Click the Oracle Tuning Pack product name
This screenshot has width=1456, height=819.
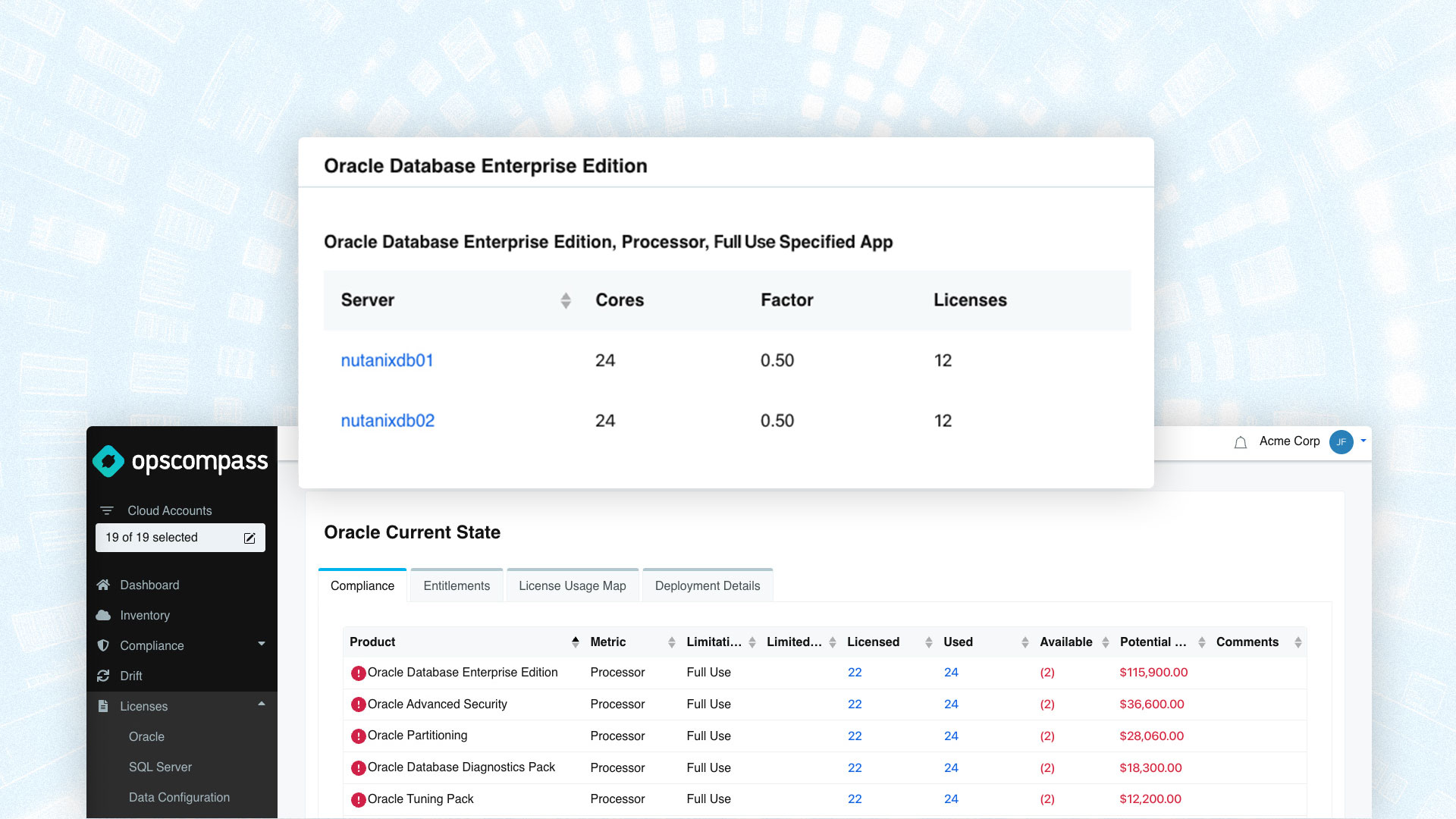point(420,799)
